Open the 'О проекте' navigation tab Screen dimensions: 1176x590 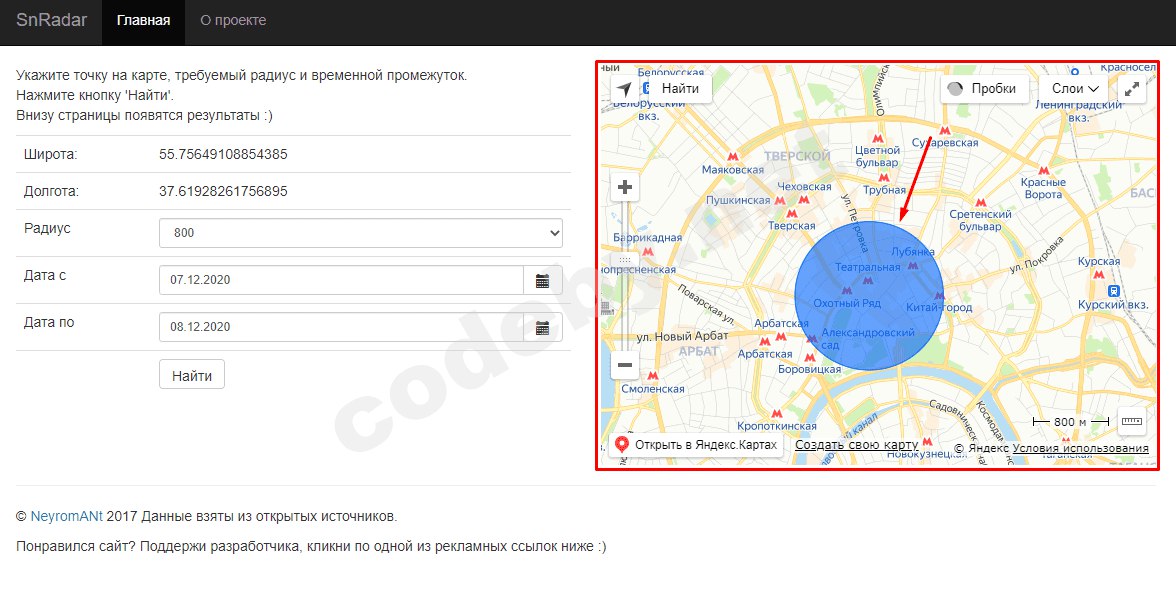(233, 21)
